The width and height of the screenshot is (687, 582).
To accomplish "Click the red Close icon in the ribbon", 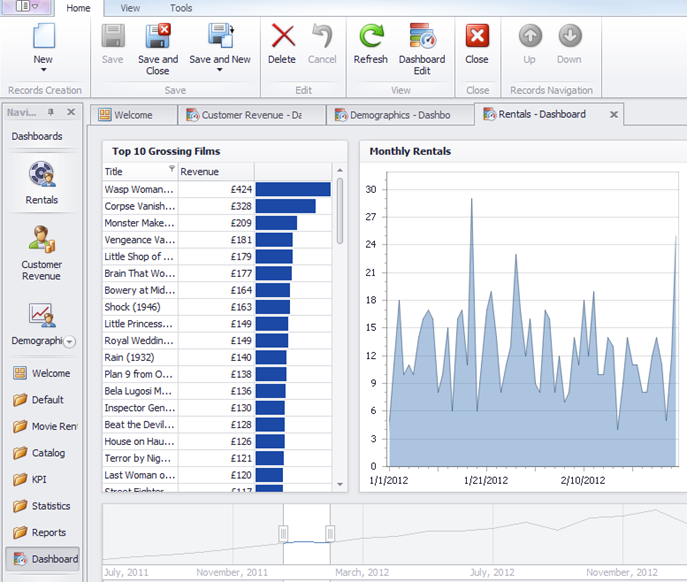I will (x=477, y=38).
